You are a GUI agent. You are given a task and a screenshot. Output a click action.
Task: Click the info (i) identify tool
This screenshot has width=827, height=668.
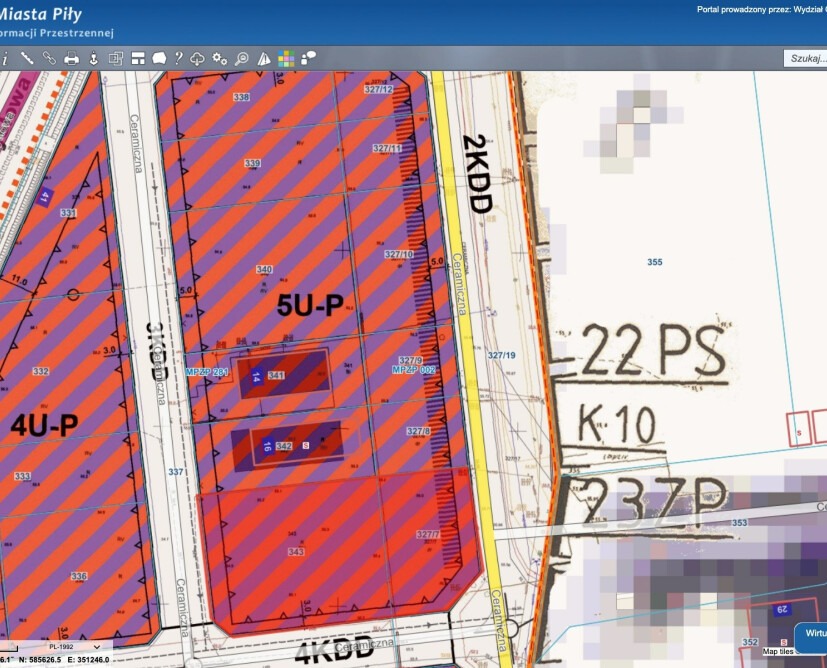[x=5, y=58]
